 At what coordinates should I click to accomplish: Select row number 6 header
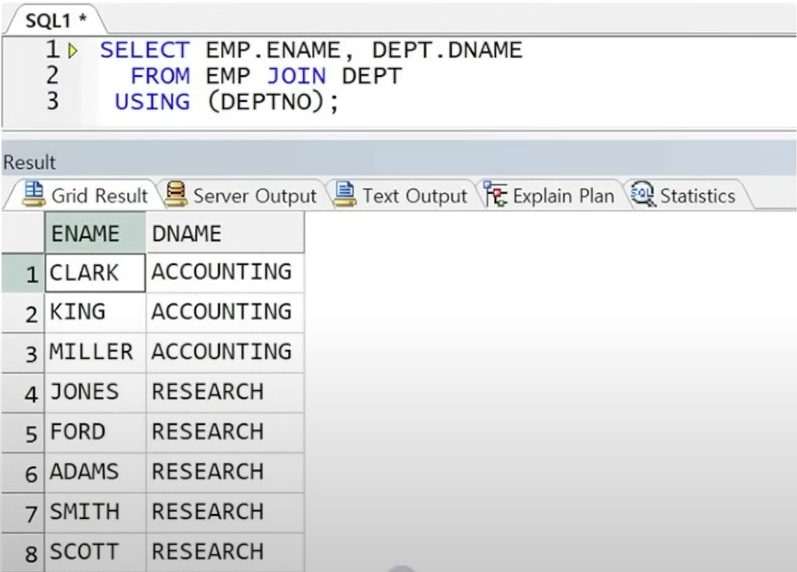click(23, 473)
